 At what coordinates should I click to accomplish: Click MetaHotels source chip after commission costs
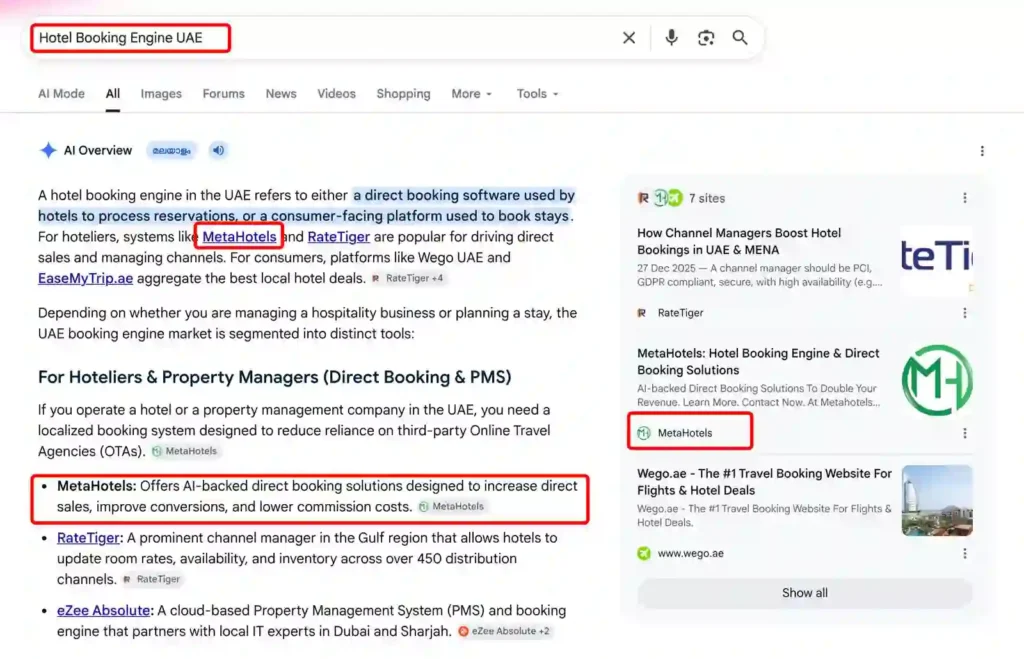(451, 506)
